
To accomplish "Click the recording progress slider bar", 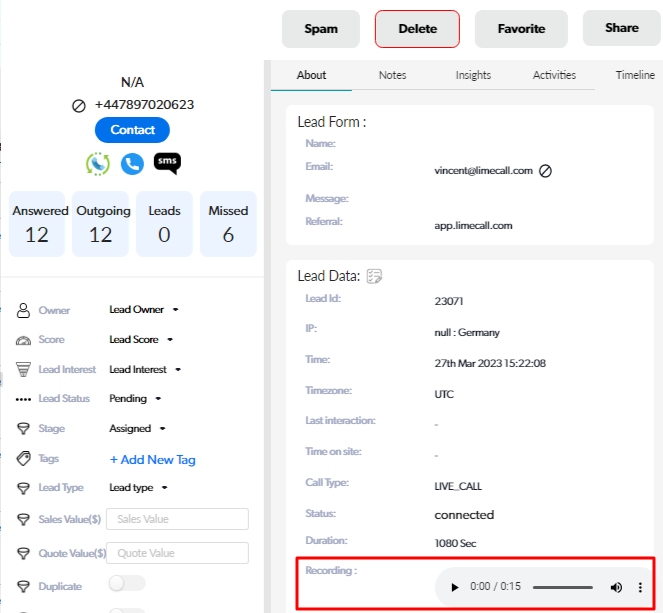I will 563,587.
